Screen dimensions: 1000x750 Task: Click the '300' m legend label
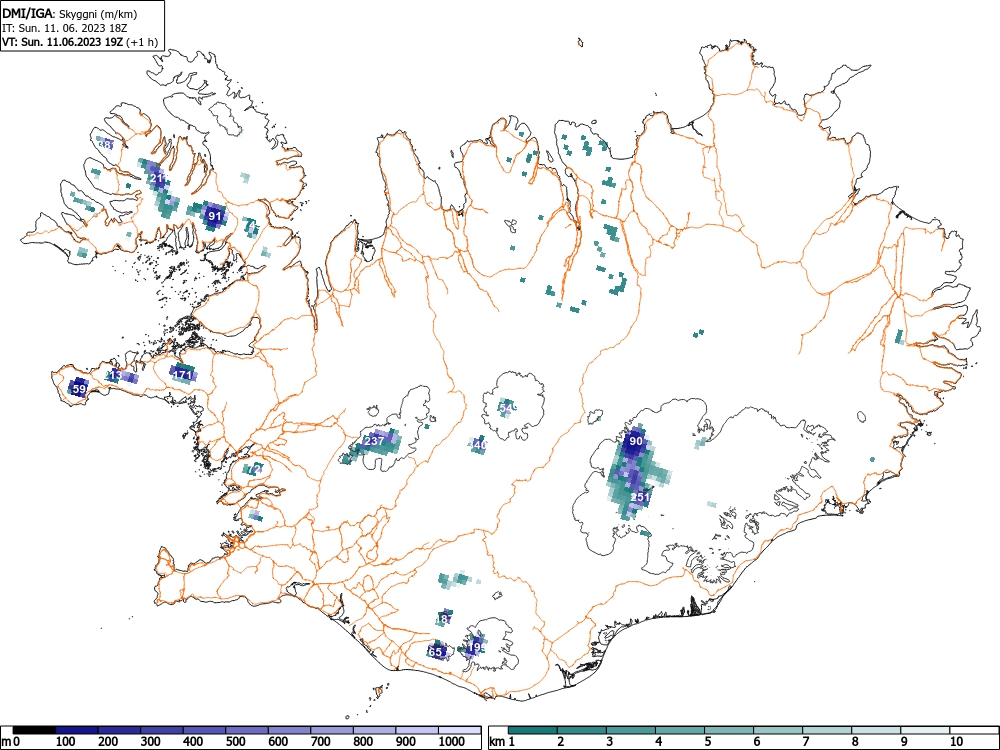pyautogui.click(x=151, y=741)
